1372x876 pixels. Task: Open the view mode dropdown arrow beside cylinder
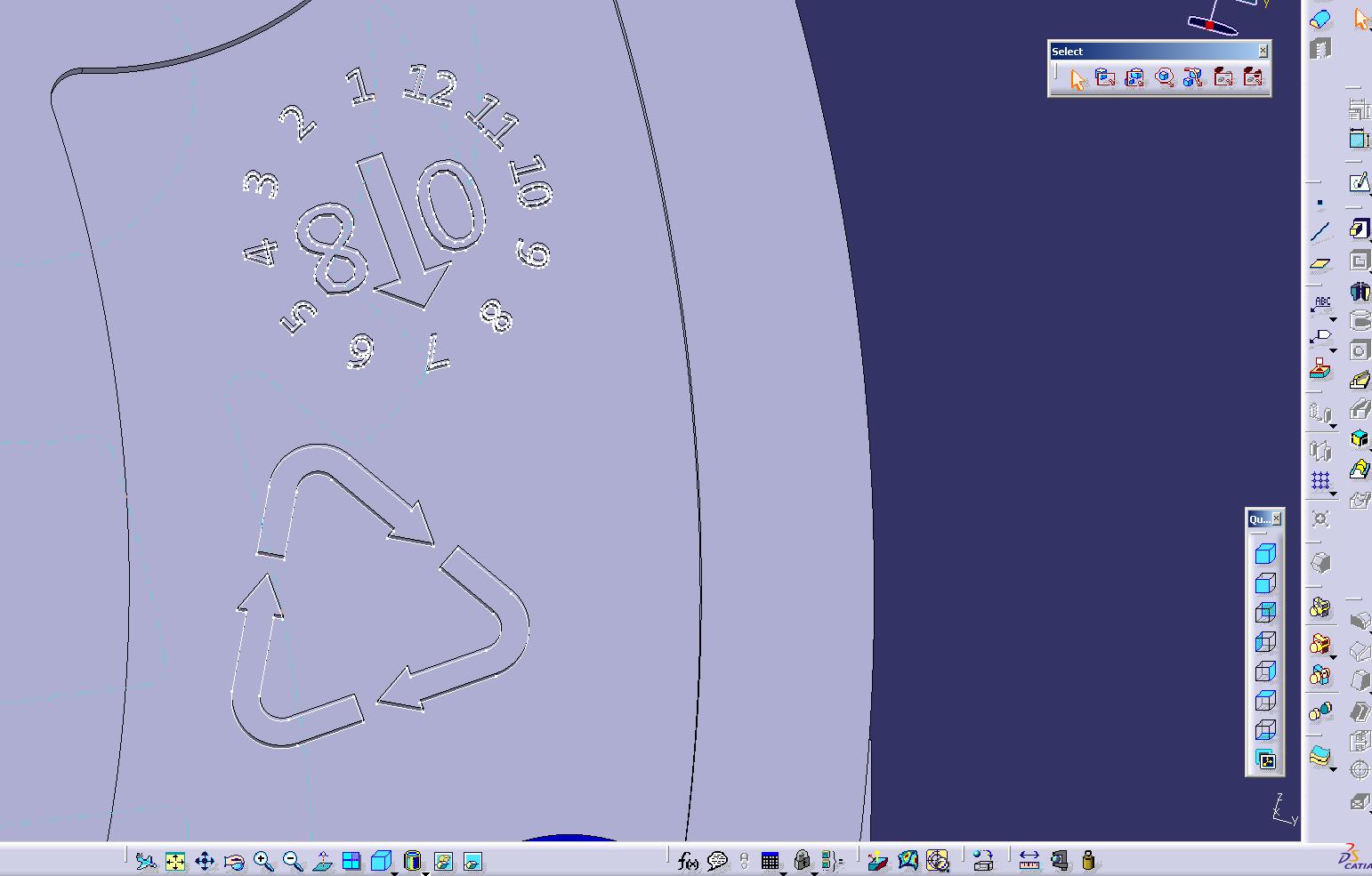point(424,872)
